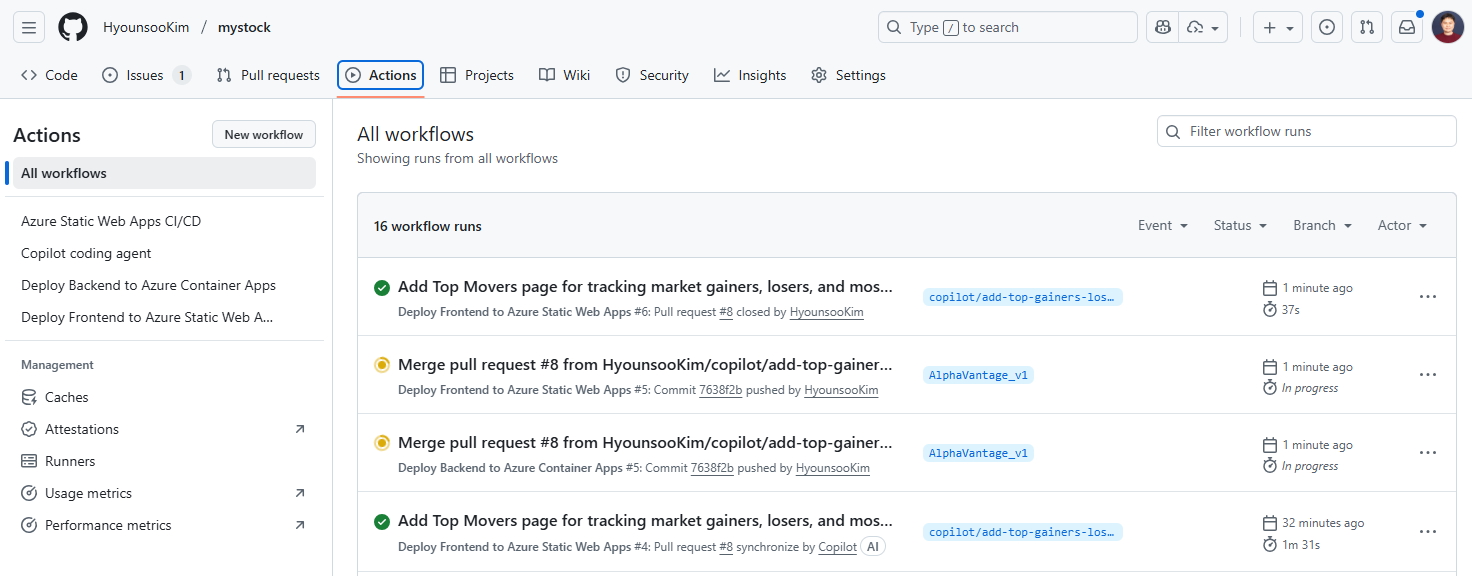
Task: Open Caches under Management
Action: pyautogui.click(x=66, y=397)
